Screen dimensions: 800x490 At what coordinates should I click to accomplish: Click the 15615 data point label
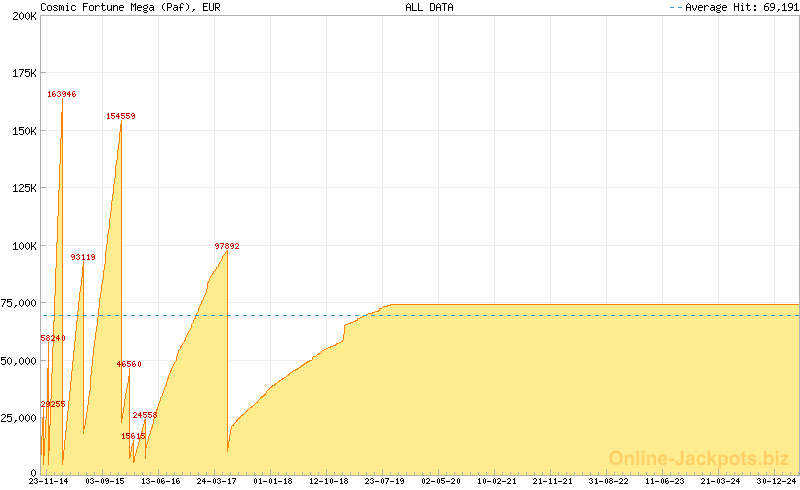coord(134,436)
